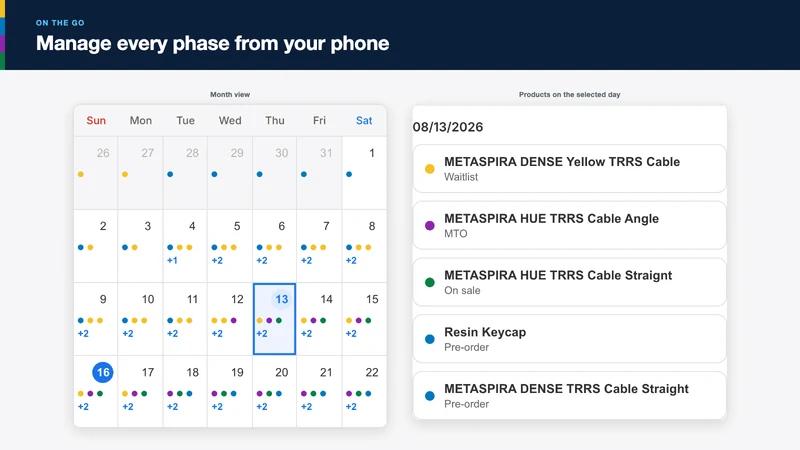Click the Sat weekday header
800x450 pixels.
(364, 120)
